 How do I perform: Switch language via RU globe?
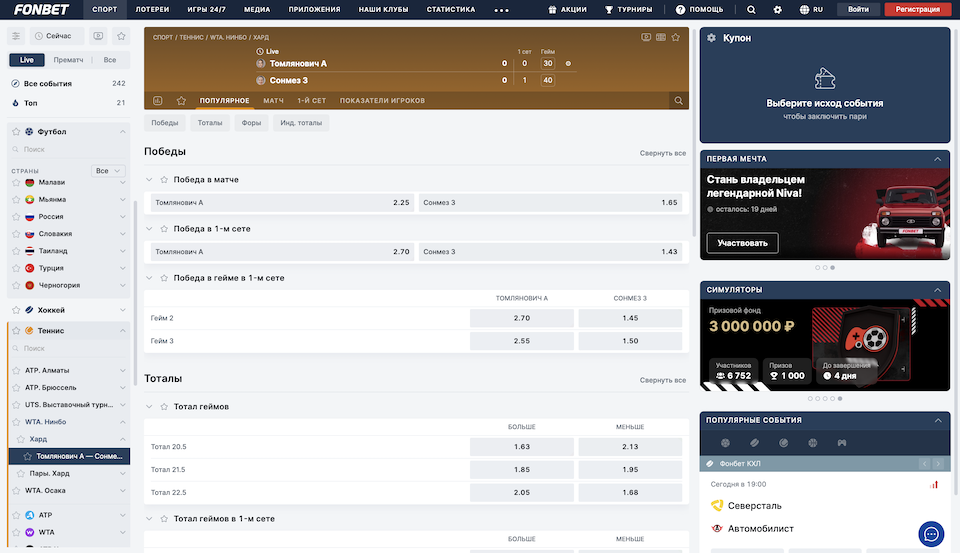[x=811, y=10]
